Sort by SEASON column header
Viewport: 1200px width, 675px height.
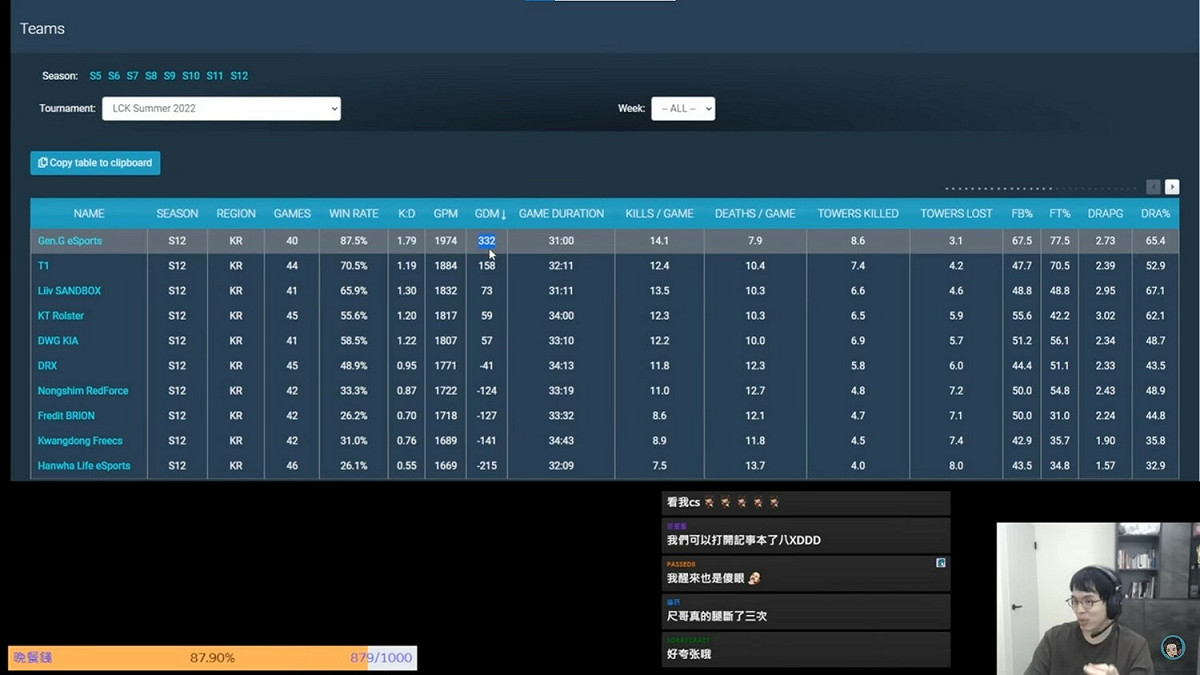177,214
